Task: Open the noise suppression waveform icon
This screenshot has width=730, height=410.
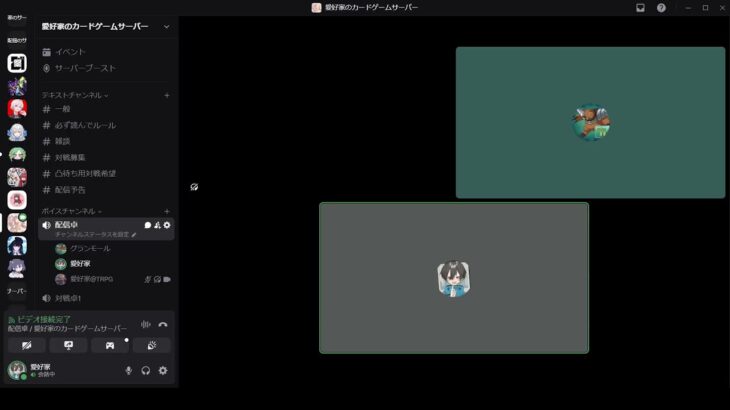Action: [x=146, y=324]
